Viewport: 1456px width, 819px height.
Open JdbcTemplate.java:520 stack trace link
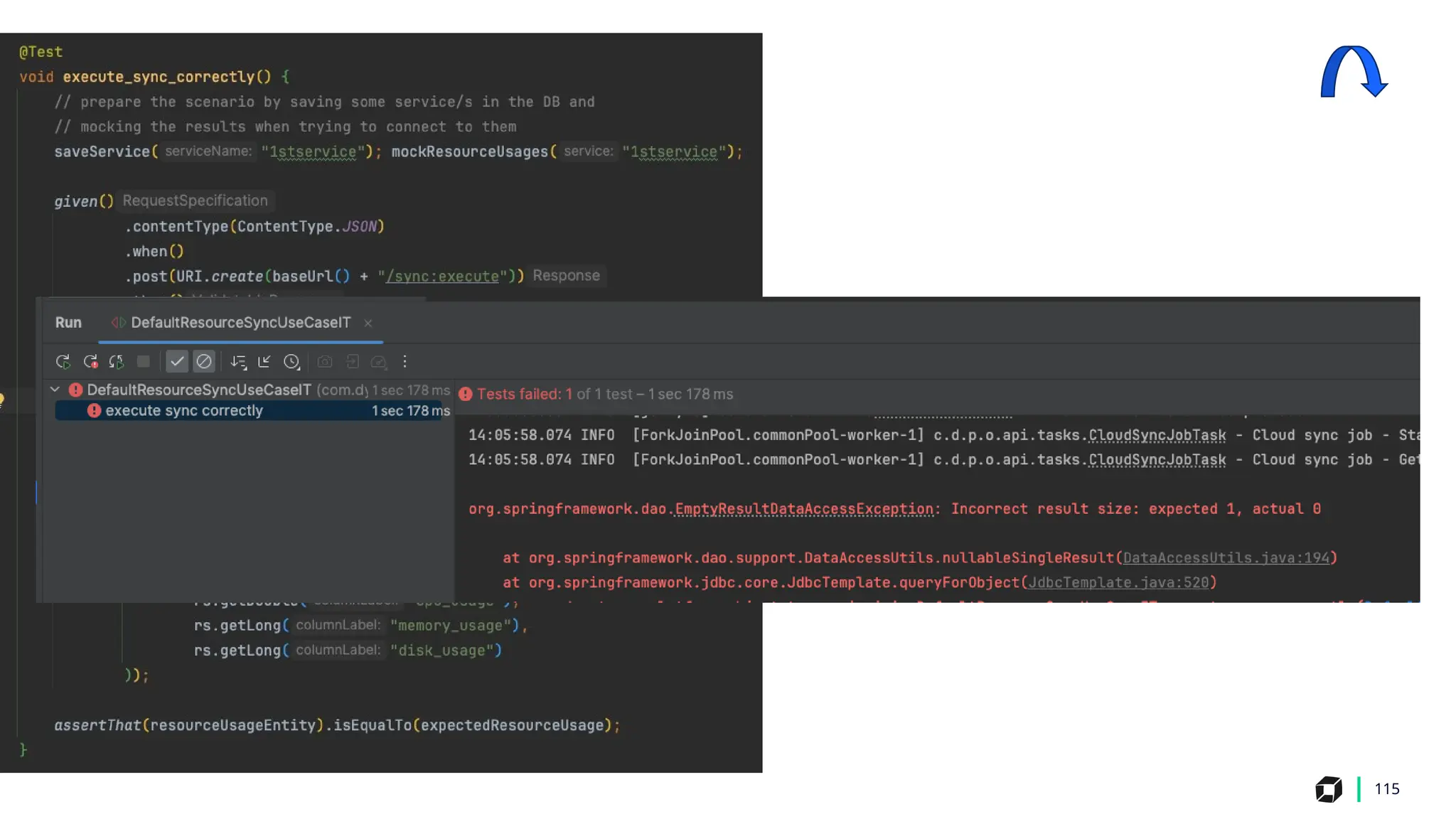pos(1118,583)
